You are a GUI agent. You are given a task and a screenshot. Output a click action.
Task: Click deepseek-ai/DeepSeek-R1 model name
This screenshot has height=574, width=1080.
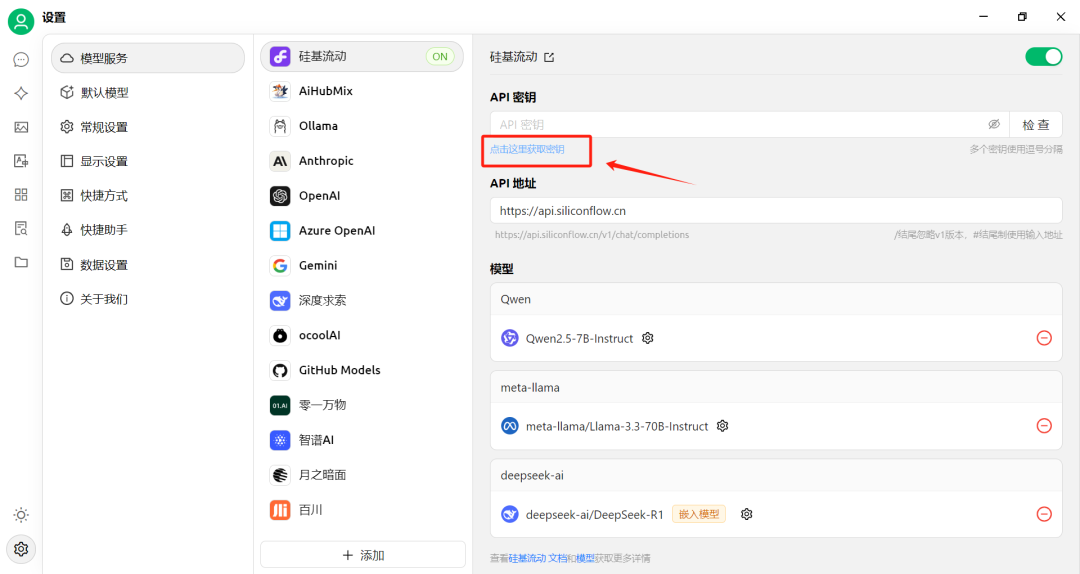[594, 515]
